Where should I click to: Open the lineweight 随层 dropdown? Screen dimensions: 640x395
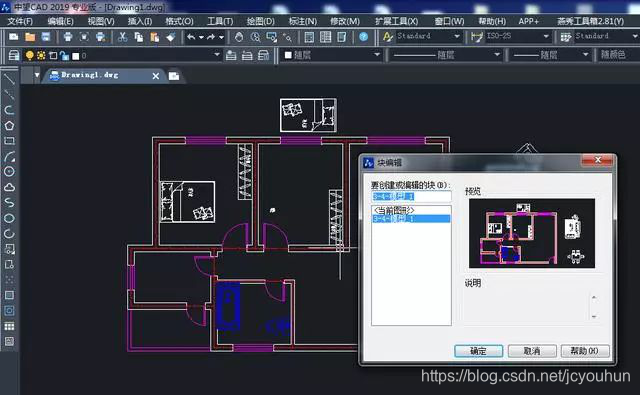coord(586,54)
